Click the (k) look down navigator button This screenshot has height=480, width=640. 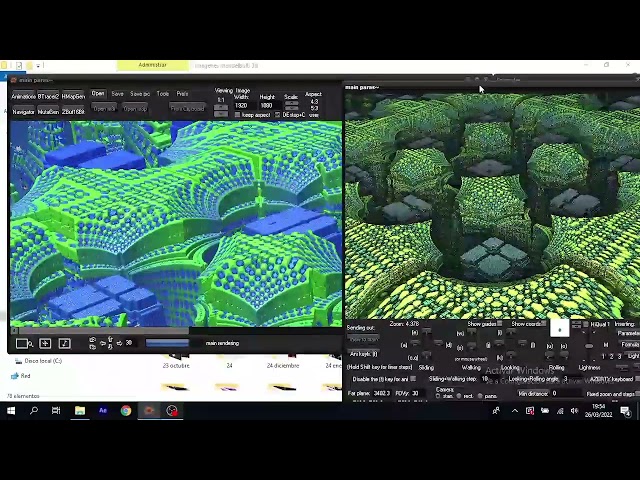[x=511, y=357]
